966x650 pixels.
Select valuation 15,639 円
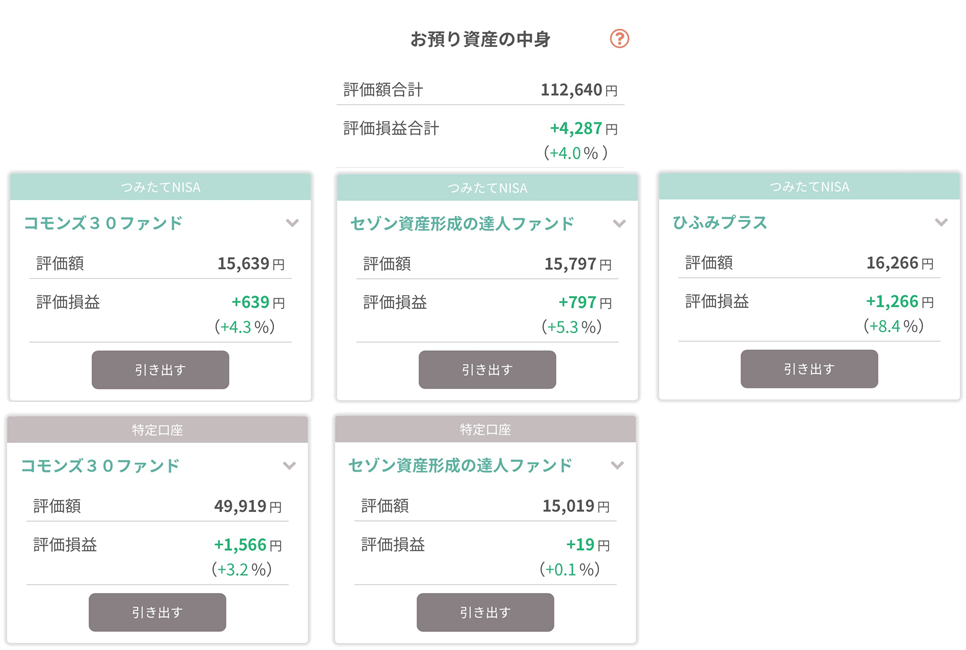251,264
